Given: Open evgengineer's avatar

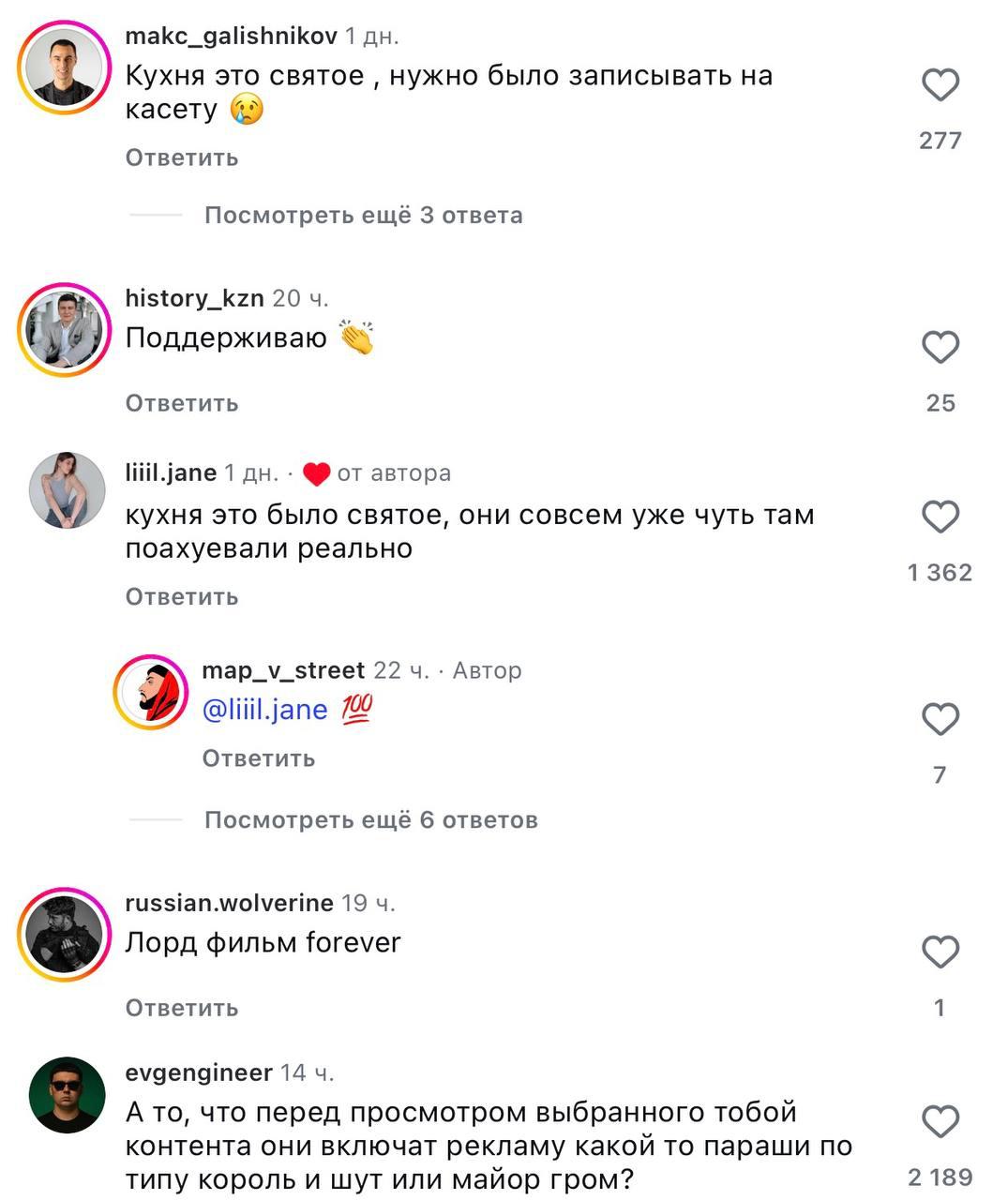Looking at the screenshot, I should pyautogui.click(x=67, y=1095).
